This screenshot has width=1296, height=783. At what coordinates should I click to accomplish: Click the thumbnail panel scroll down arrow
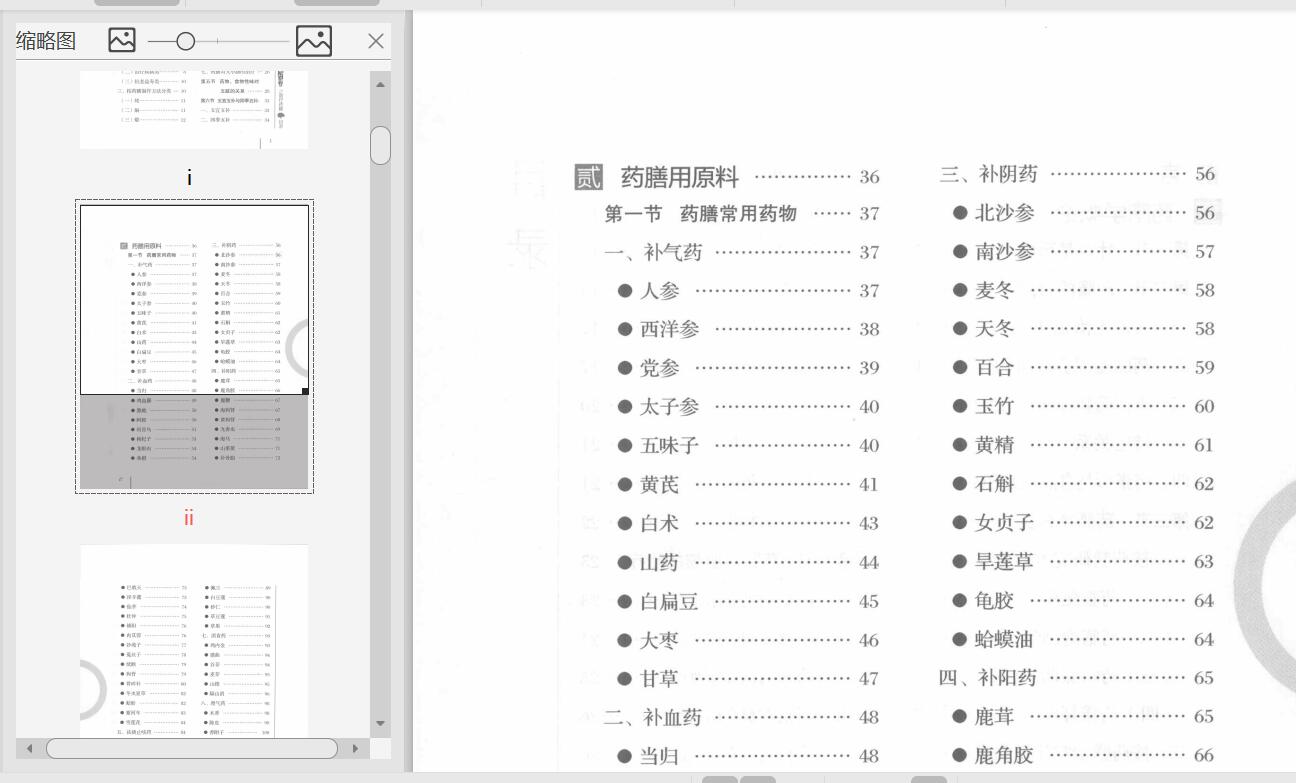tap(380, 723)
